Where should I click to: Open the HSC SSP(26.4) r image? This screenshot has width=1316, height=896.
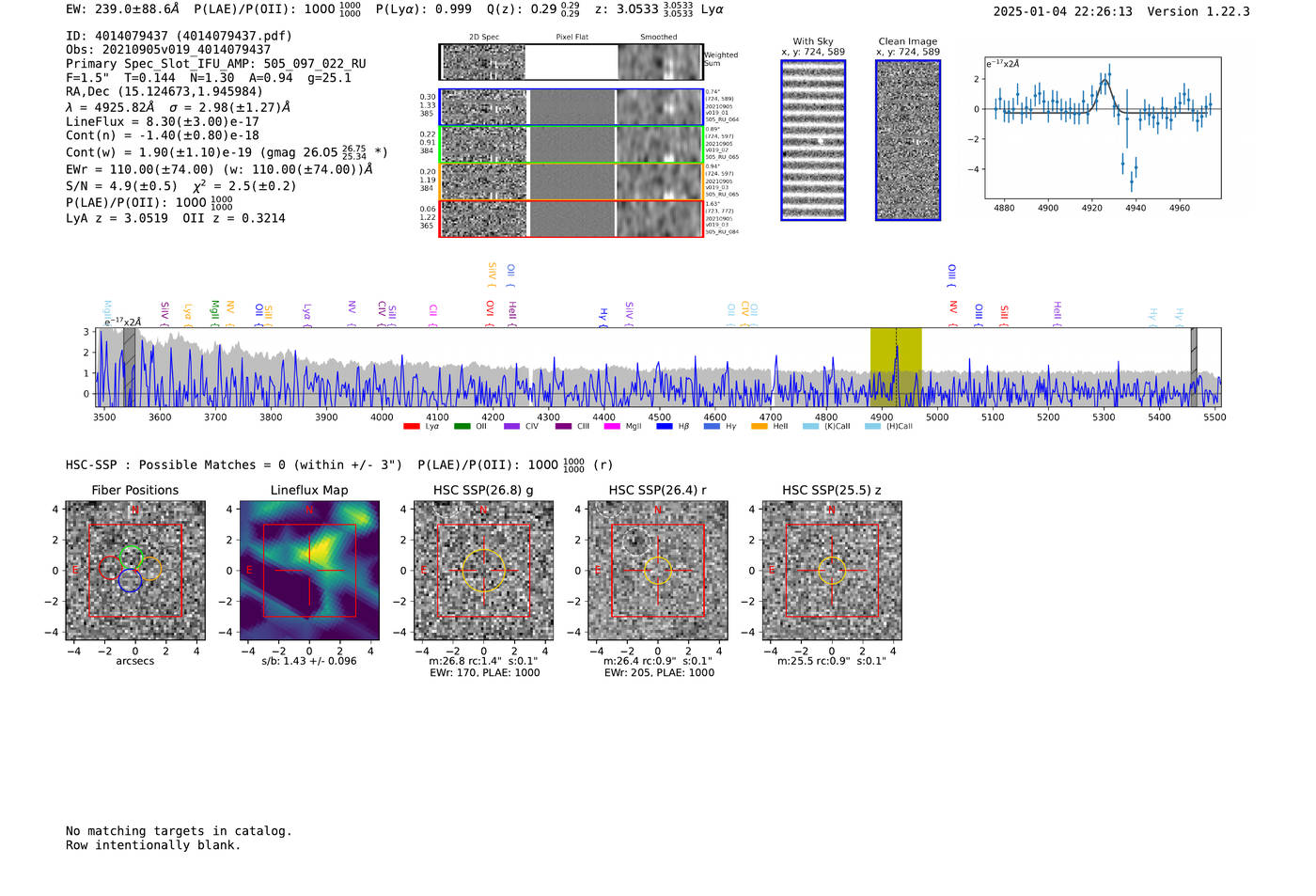point(658,571)
